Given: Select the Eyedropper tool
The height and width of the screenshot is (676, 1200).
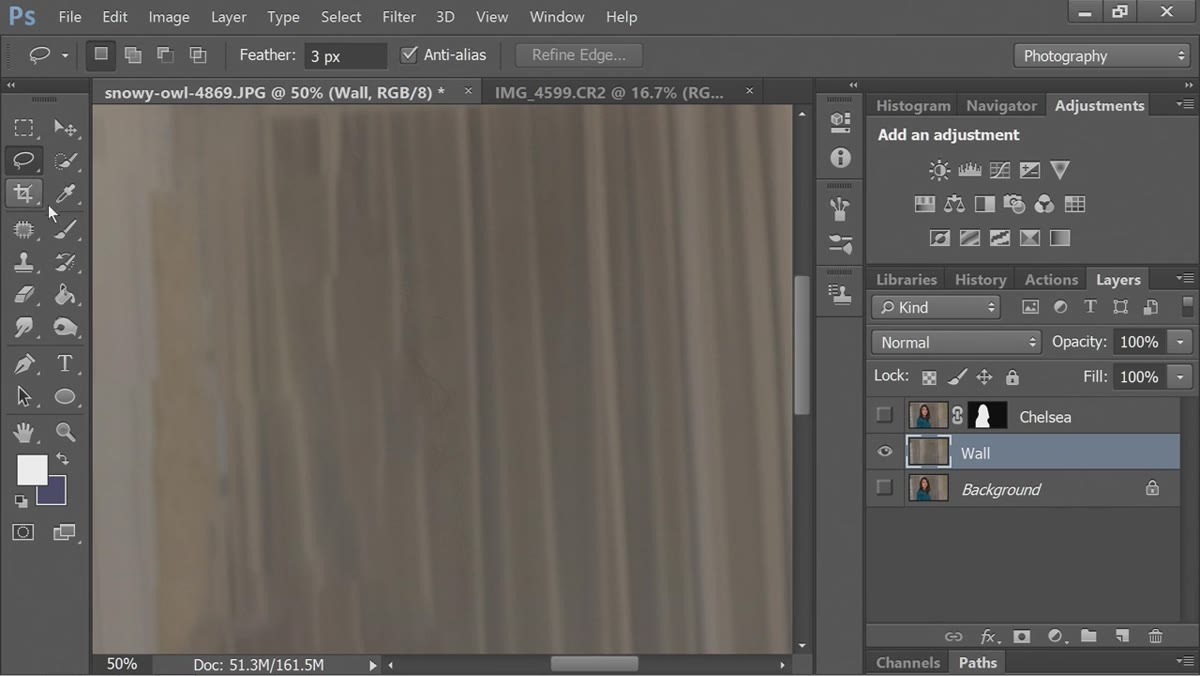Looking at the screenshot, I should tap(65, 194).
